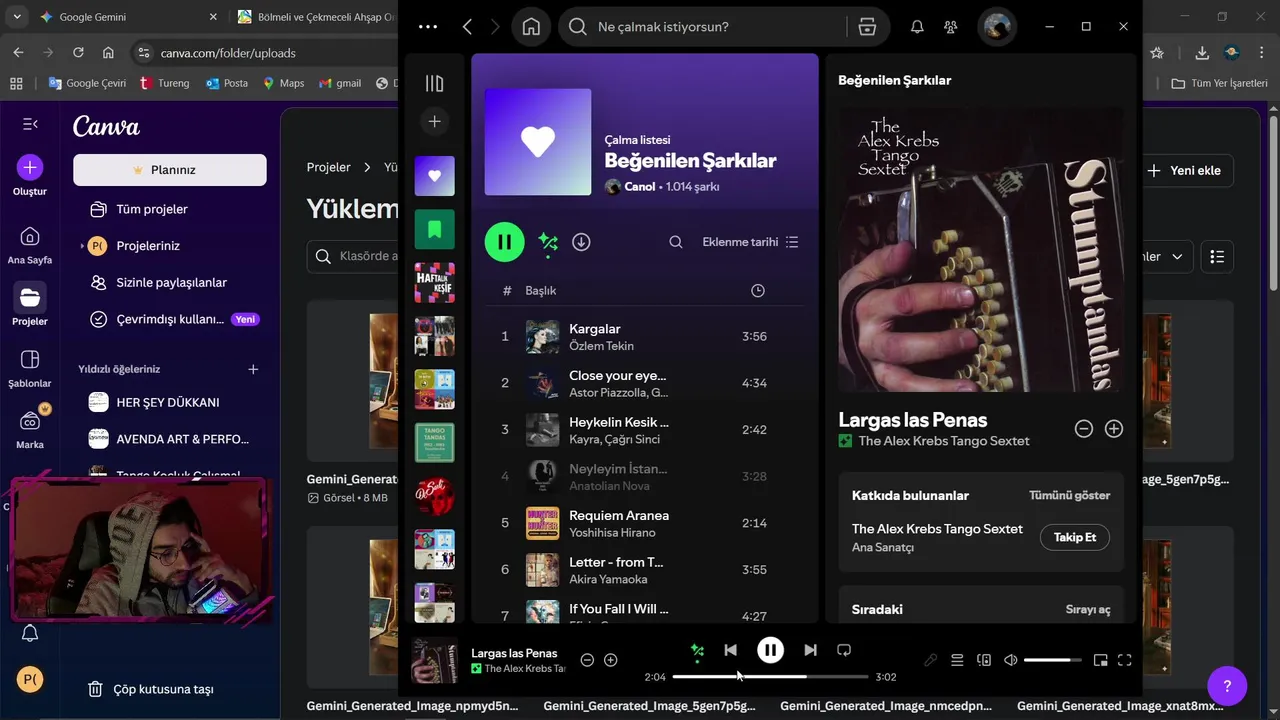This screenshot has width=1280, height=720.
Task: Skip to the next track
Action: (x=810, y=651)
